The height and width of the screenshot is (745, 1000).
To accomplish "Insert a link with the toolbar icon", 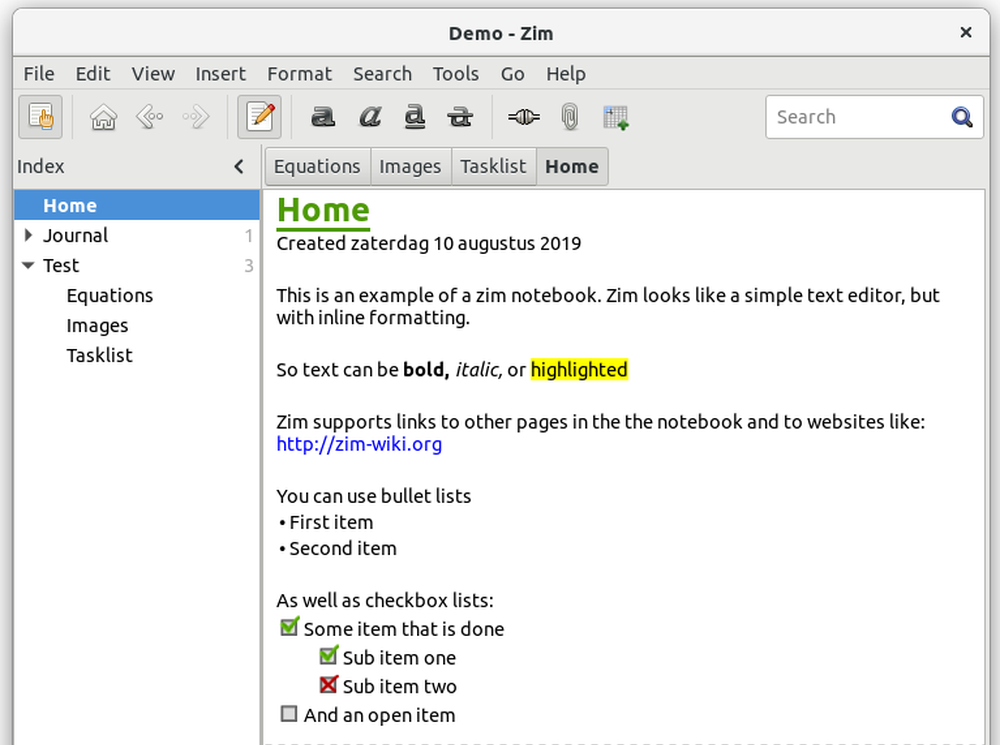I will (524, 117).
